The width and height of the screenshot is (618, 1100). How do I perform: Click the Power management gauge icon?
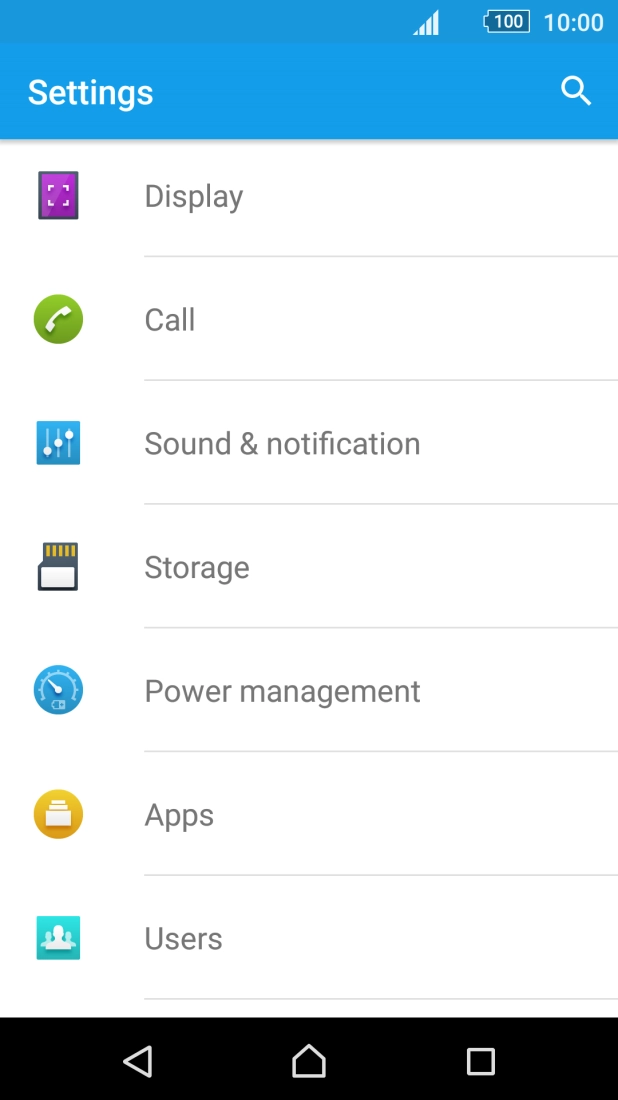(x=58, y=690)
